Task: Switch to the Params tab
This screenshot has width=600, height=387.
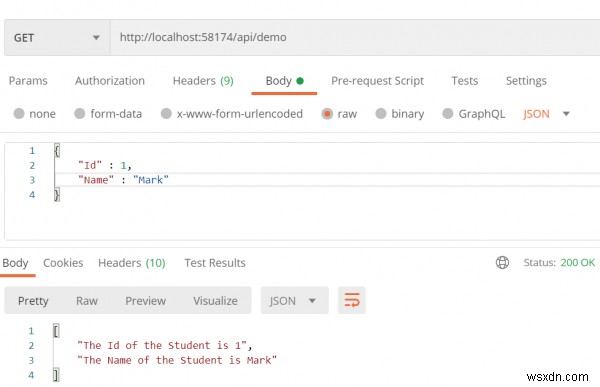Action: (x=28, y=81)
